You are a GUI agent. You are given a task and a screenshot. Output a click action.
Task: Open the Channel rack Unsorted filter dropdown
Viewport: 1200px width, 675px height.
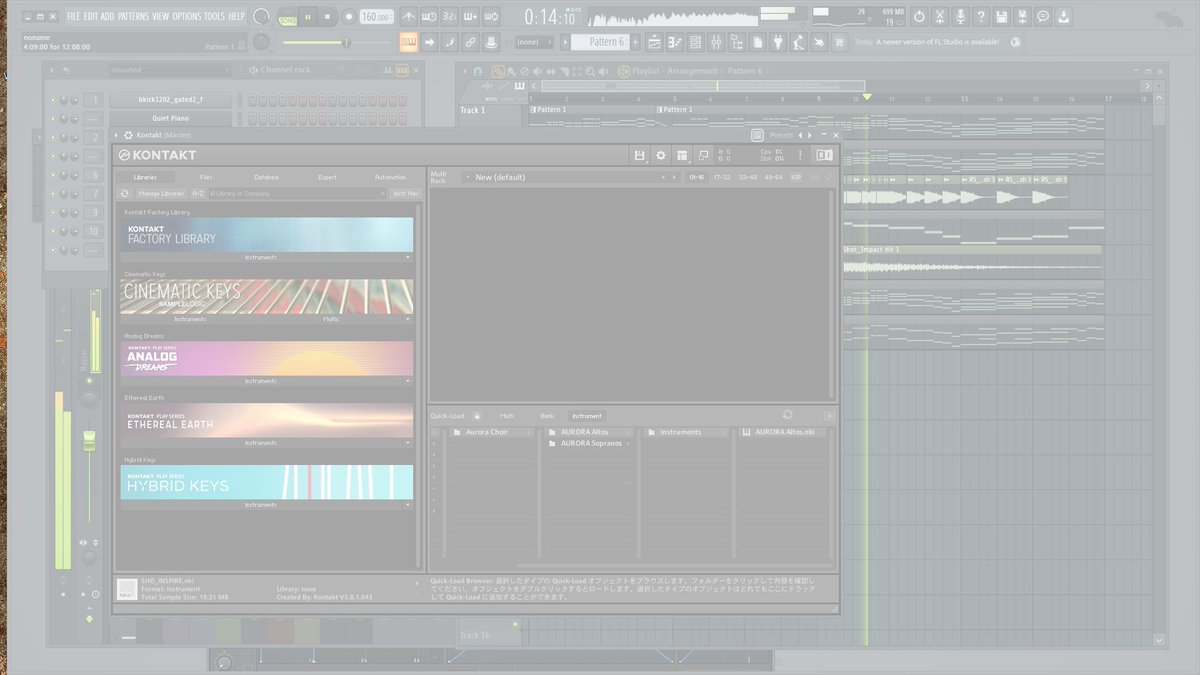pos(171,70)
